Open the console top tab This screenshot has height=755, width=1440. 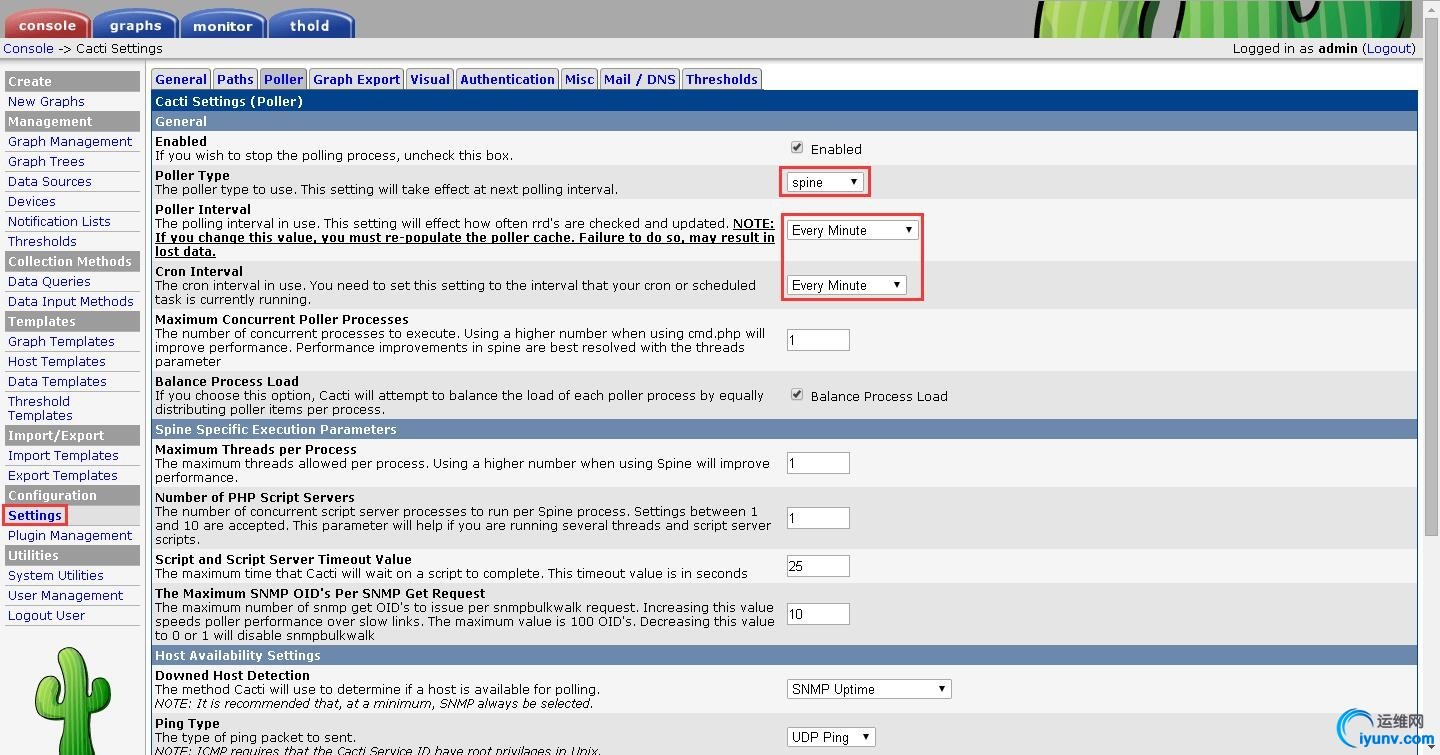point(47,25)
